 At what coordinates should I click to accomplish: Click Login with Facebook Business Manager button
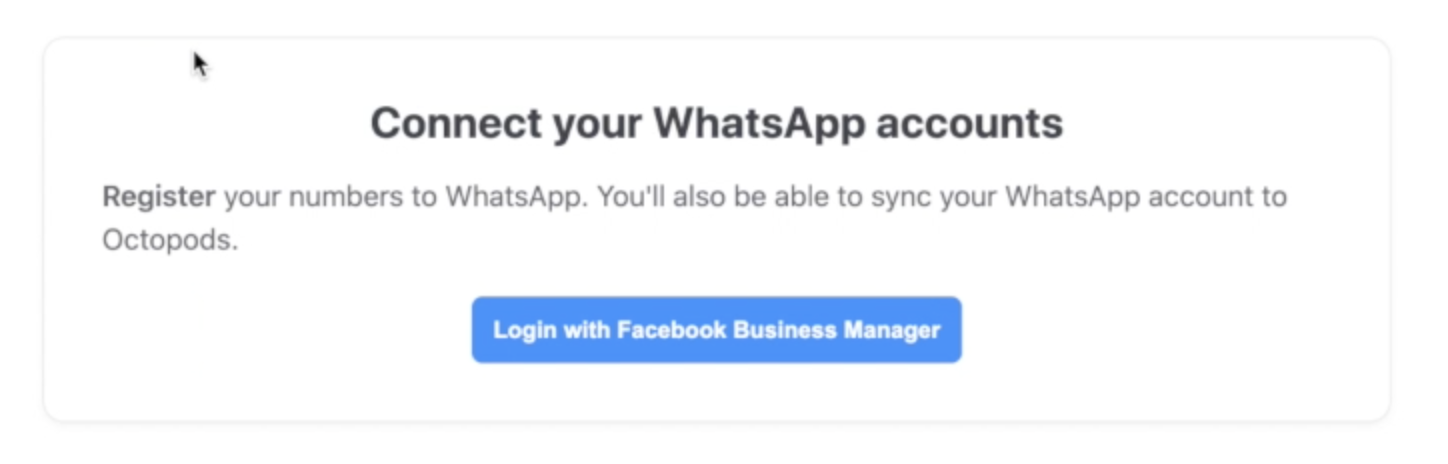716,330
